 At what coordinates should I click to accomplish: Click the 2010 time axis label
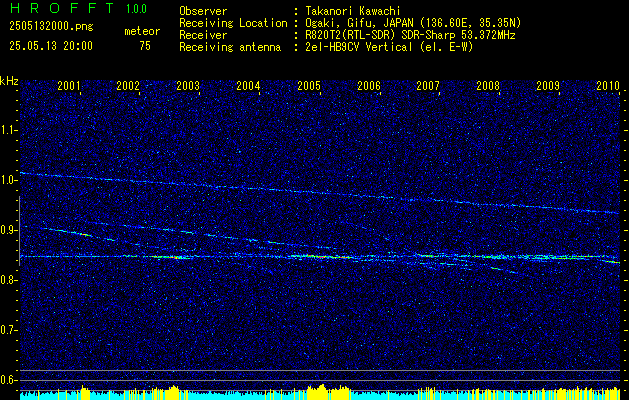click(608, 86)
